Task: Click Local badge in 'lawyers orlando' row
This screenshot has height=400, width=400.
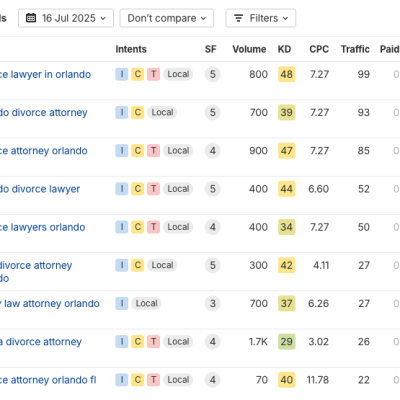Action: click(x=178, y=227)
